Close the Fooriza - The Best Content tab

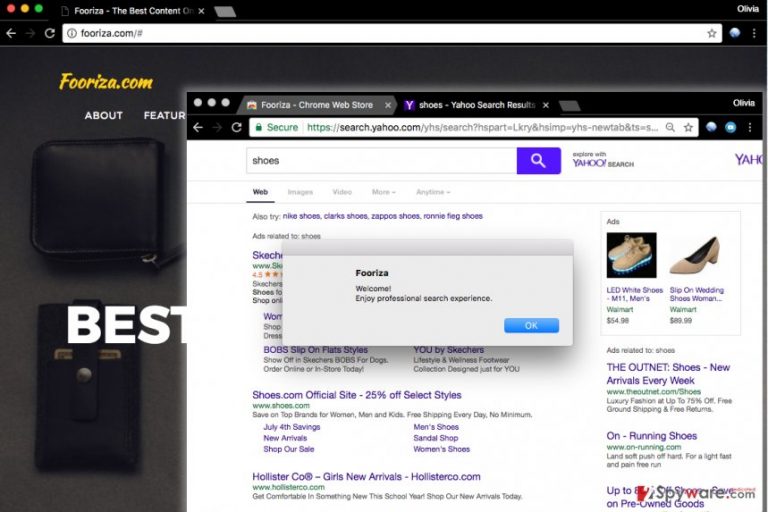pos(201,11)
